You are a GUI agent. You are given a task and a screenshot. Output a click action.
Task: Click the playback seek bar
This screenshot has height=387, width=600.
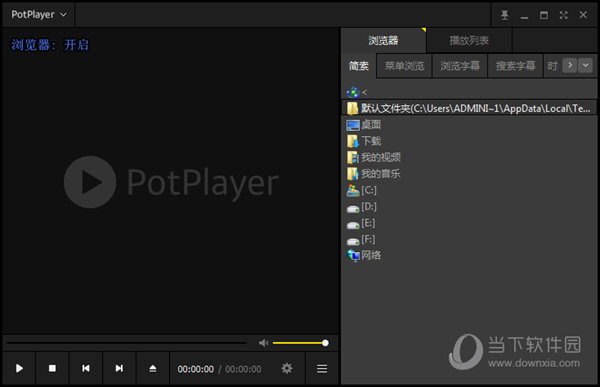click(x=126, y=343)
